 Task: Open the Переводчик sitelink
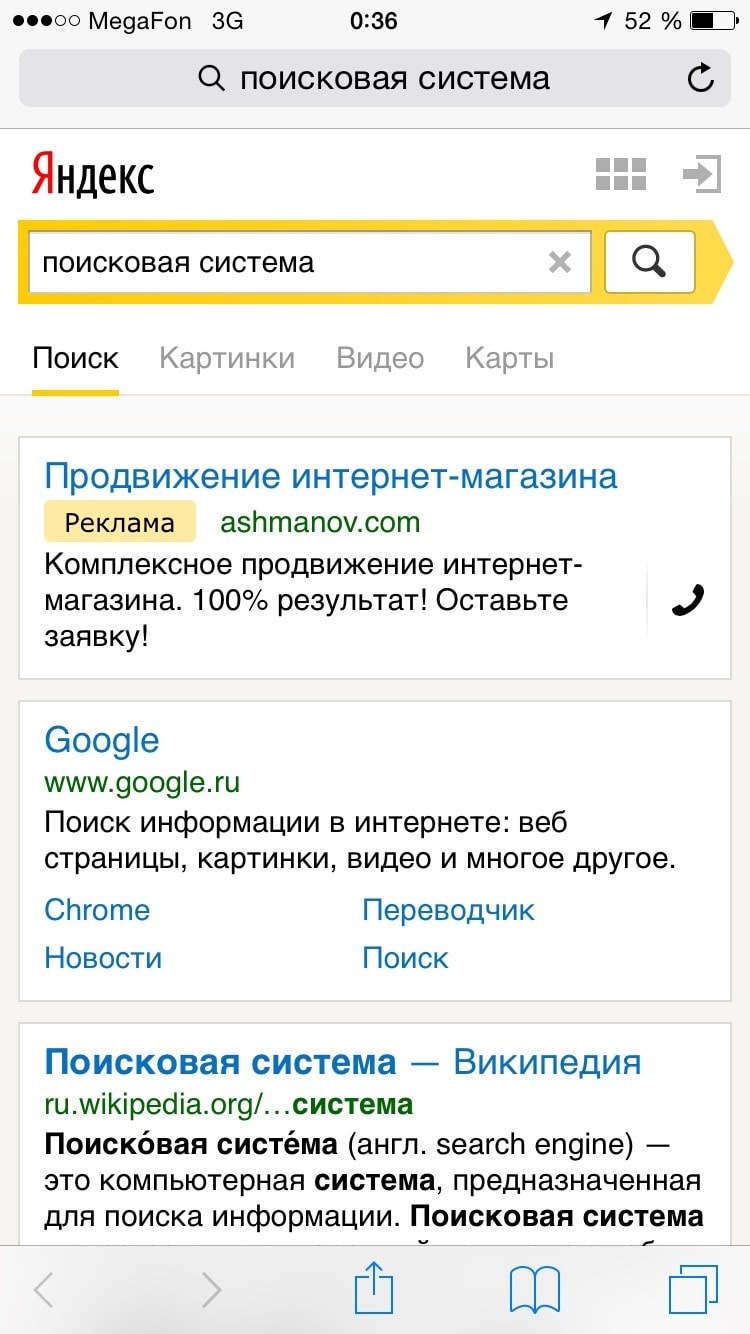[448, 910]
